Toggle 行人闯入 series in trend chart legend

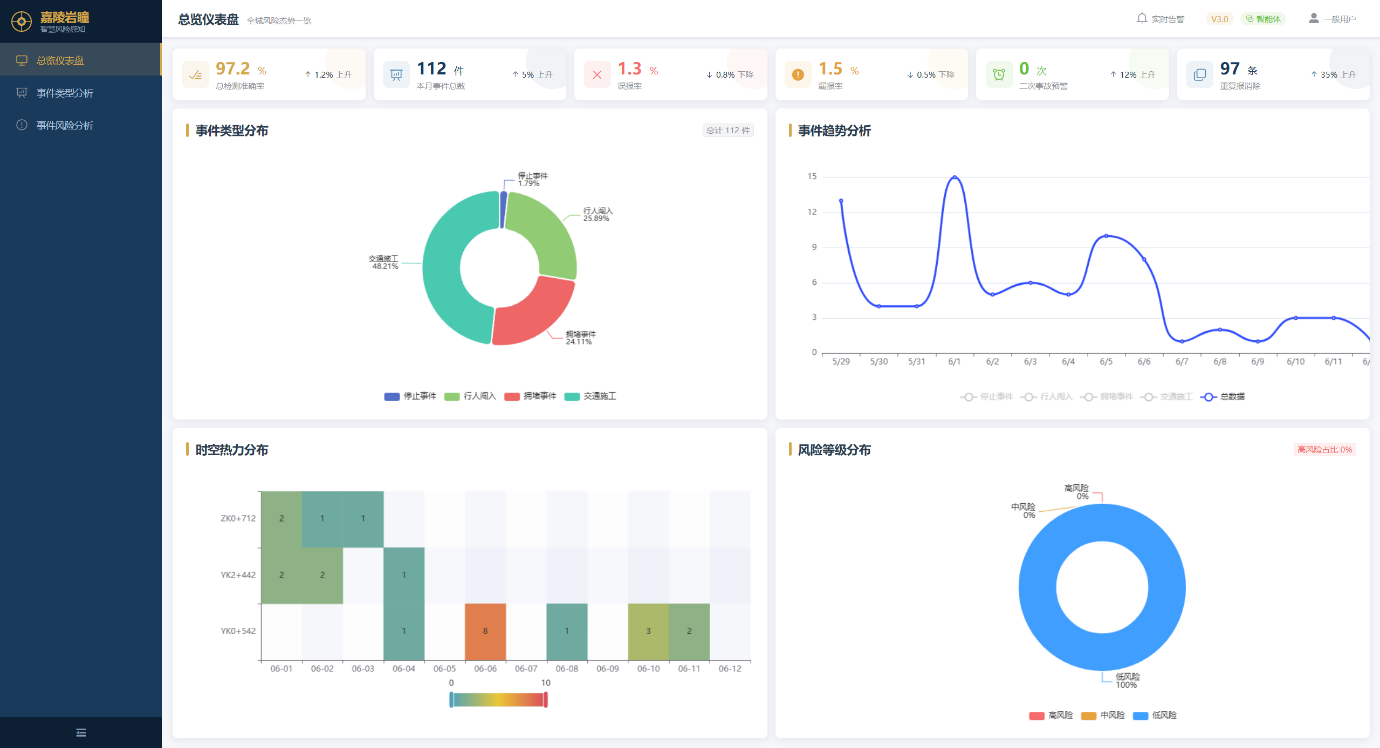[1047, 397]
